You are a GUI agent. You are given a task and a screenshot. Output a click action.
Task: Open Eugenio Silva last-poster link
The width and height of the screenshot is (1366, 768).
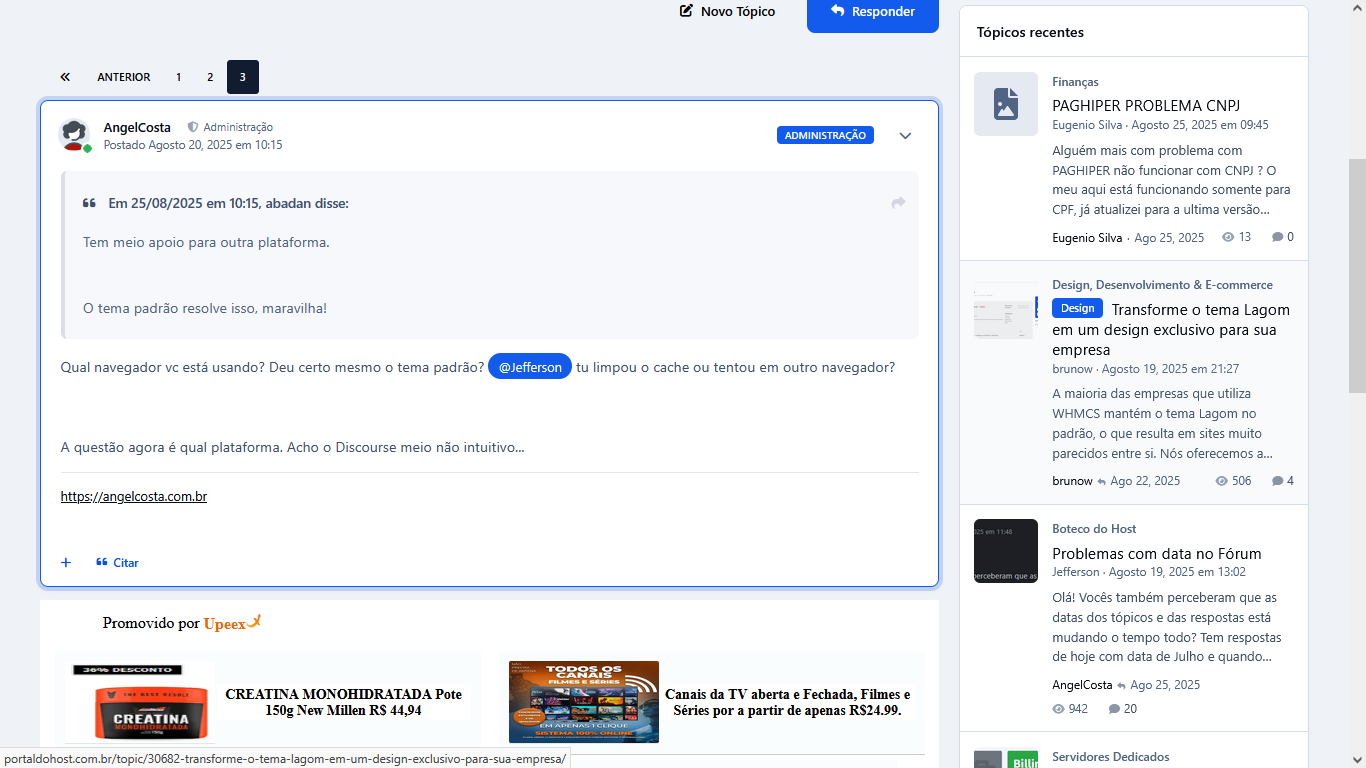[1087, 237]
